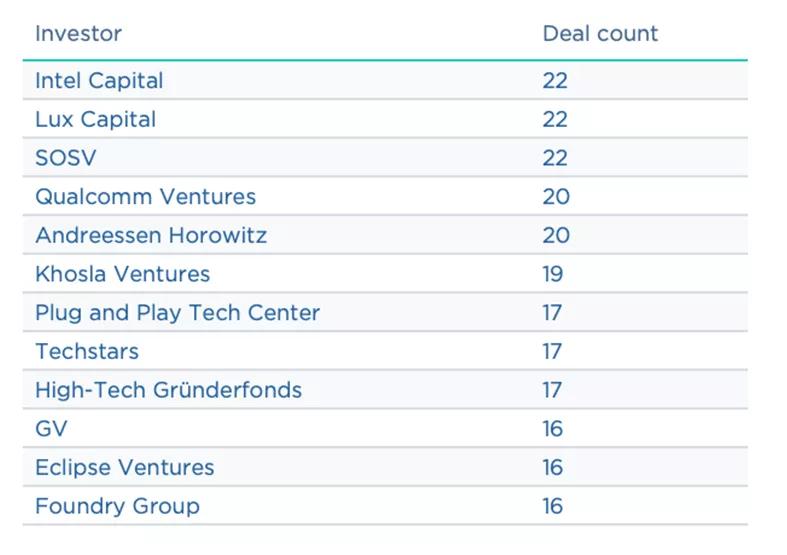This screenshot has width=787, height=555.
Task: Click the Eclipse Ventures investor name
Action: pos(124,468)
